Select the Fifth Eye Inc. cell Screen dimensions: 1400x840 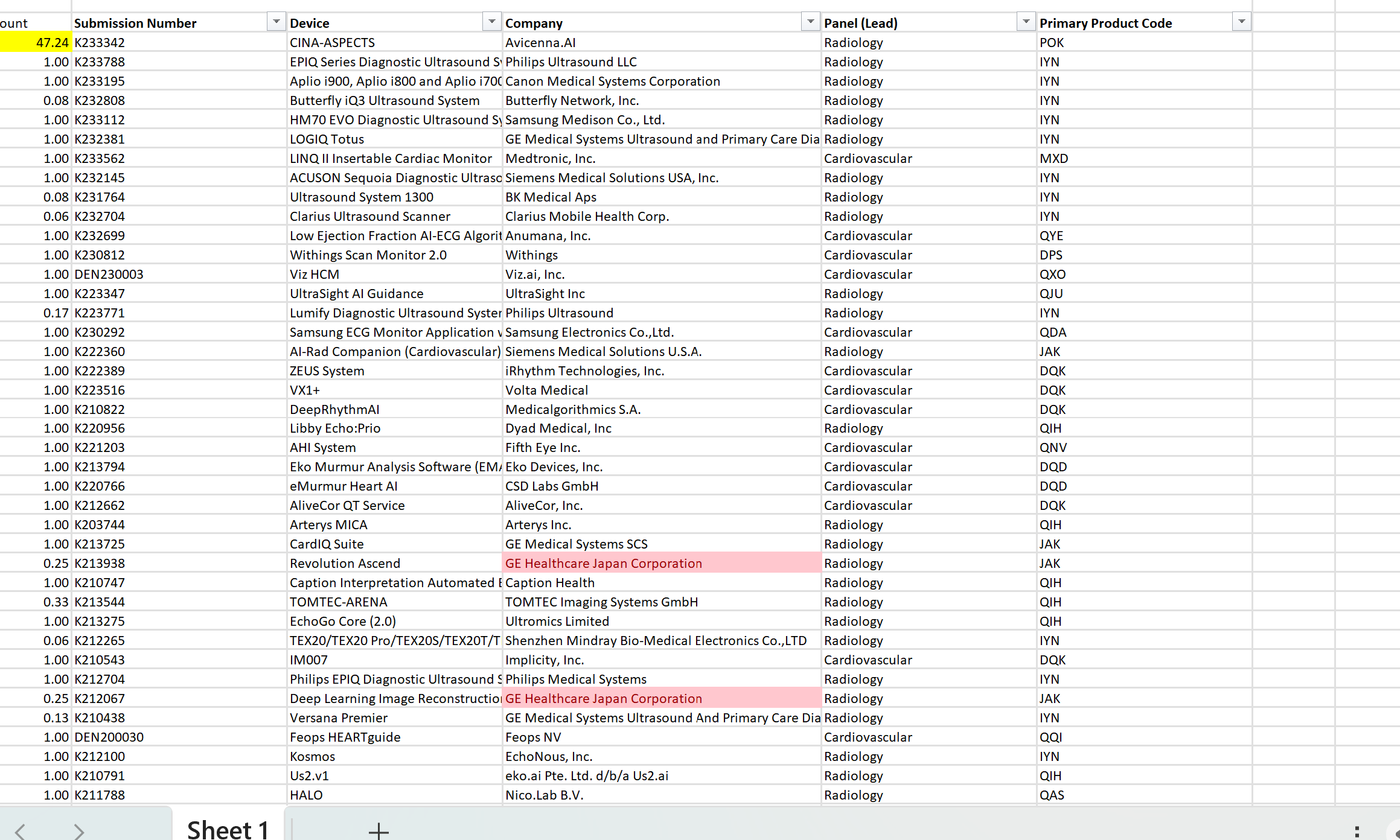click(662, 447)
